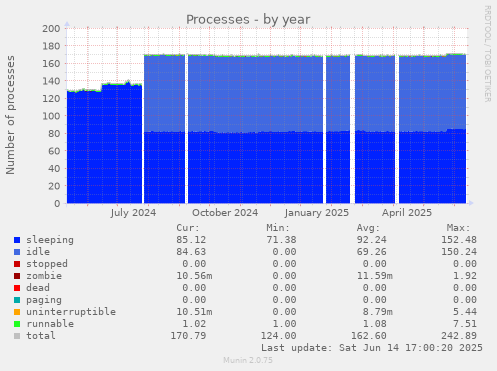Click the total average value 162.60
This screenshot has height=371, width=497.
click(x=369, y=336)
